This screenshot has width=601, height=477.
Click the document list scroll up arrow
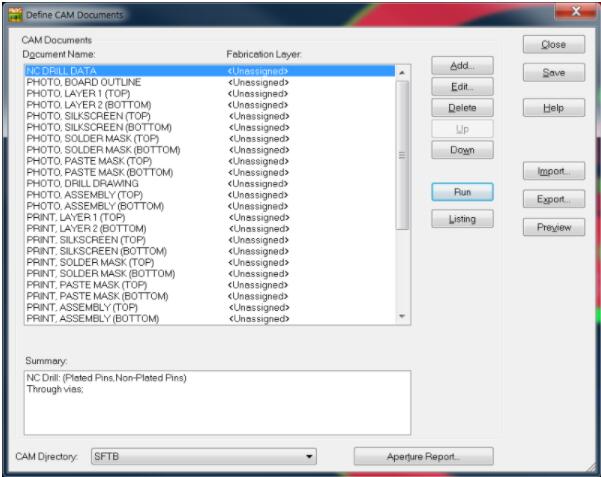[402, 72]
